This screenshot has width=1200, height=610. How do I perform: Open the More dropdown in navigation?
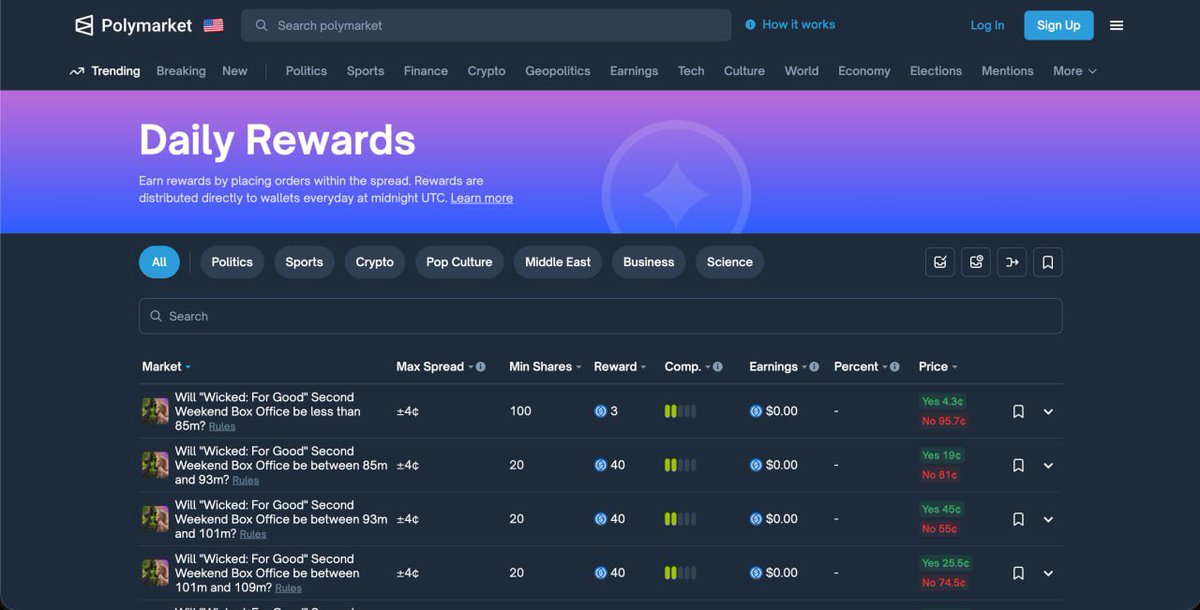tap(1075, 71)
